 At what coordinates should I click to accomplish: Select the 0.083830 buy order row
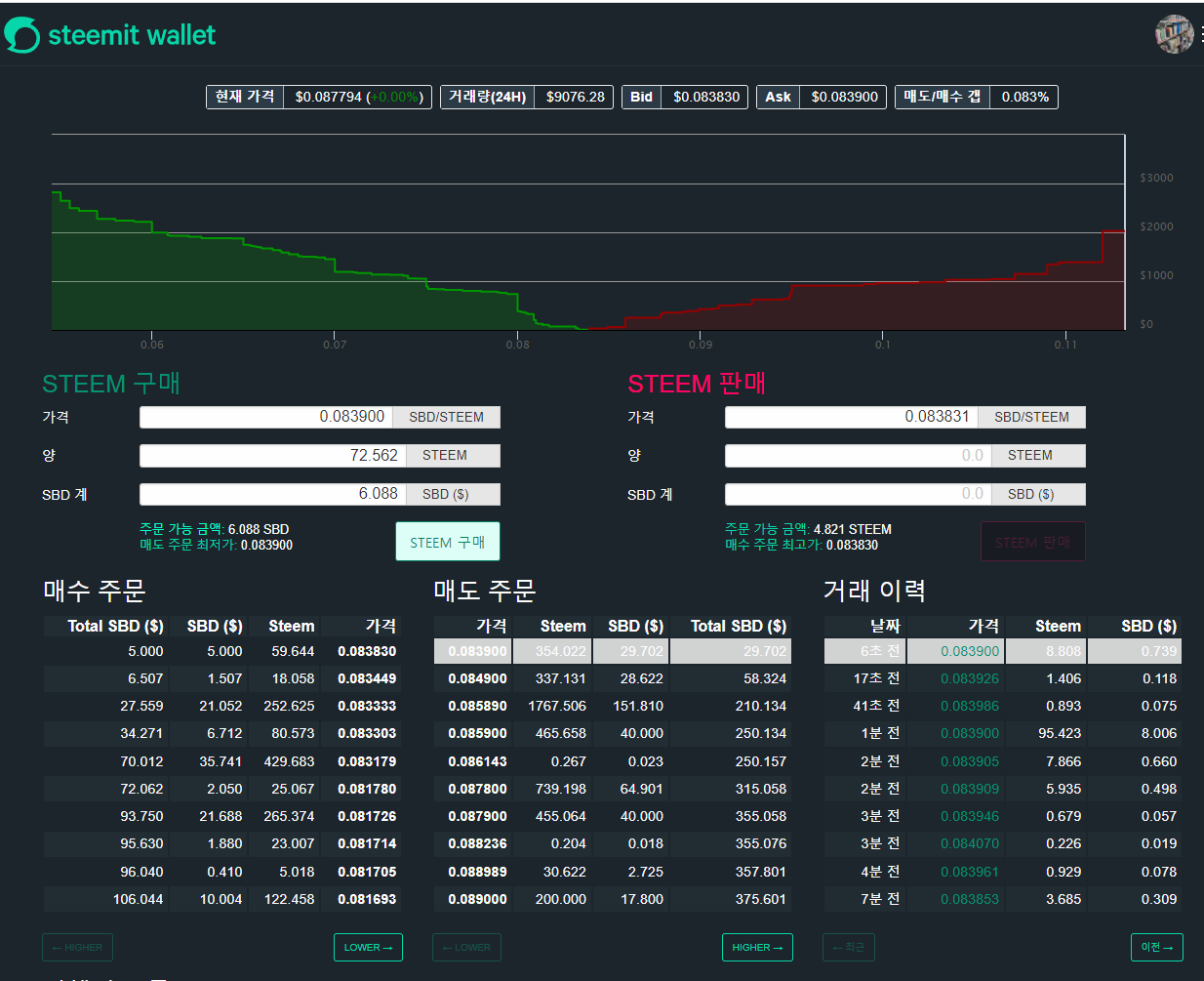222,651
